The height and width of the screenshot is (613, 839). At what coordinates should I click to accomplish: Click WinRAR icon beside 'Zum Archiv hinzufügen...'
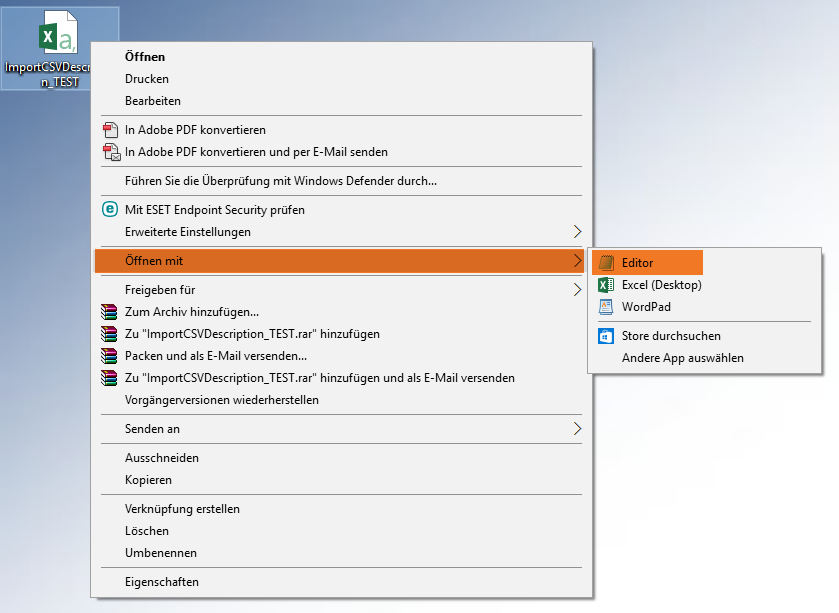(x=109, y=312)
